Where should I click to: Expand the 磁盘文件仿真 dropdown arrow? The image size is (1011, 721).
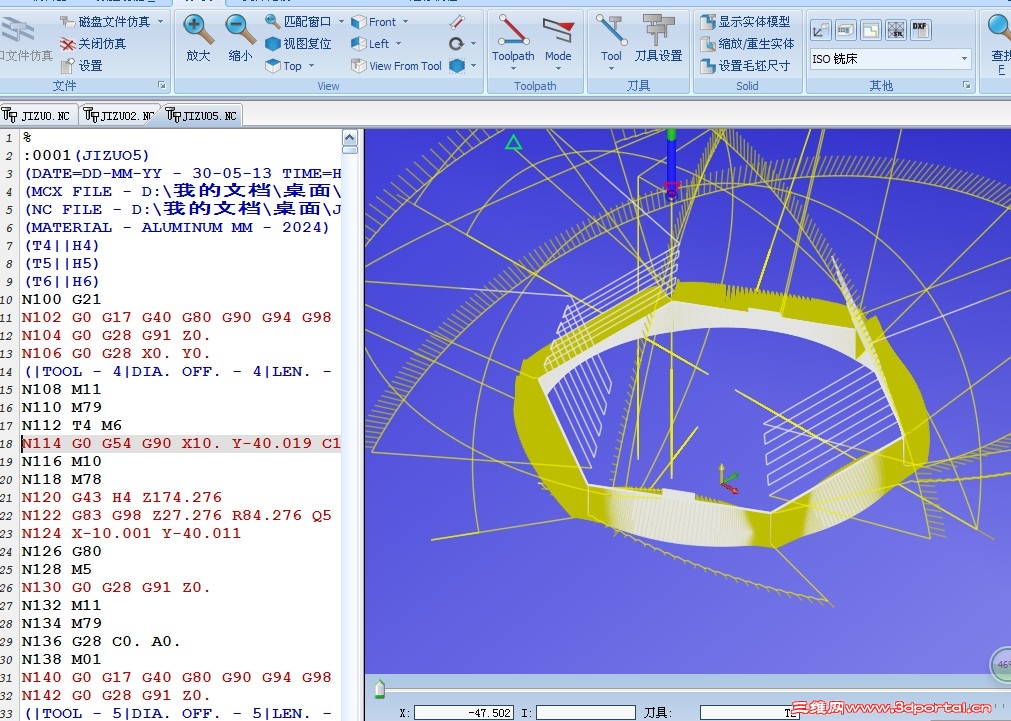pos(161,22)
